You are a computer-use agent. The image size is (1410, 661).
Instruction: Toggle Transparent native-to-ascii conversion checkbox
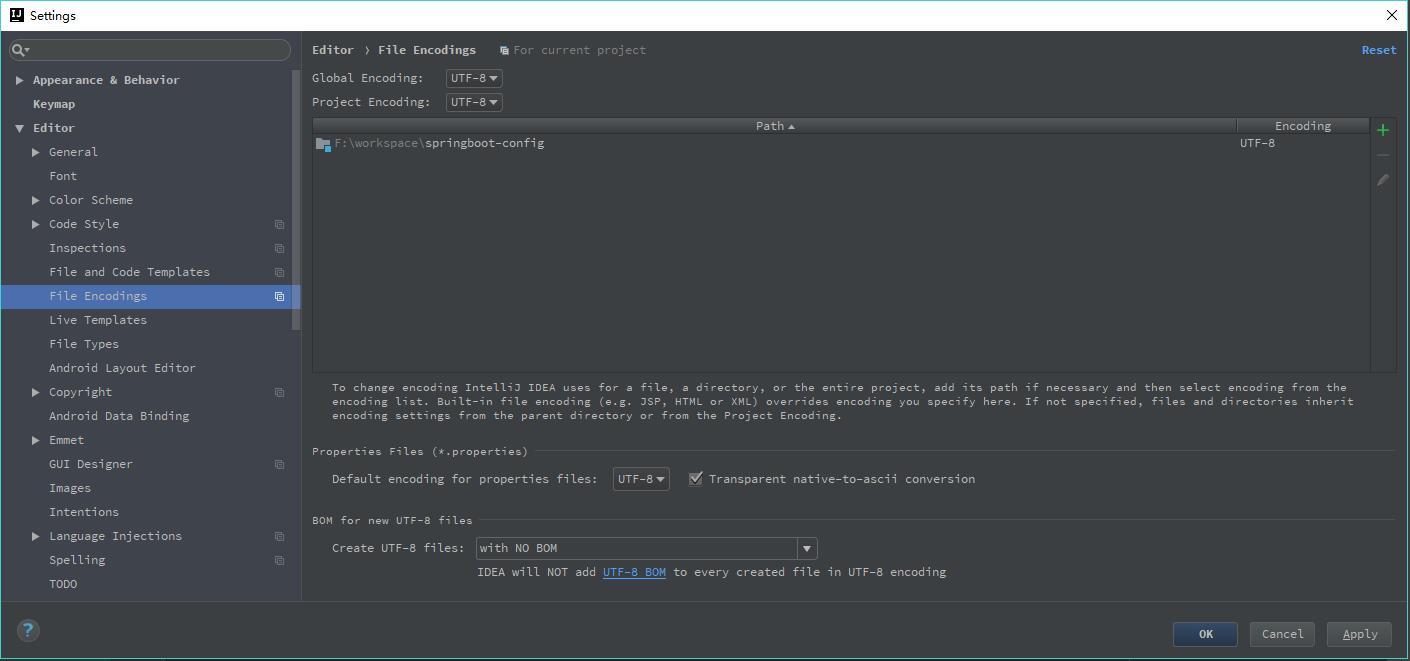point(696,479)
